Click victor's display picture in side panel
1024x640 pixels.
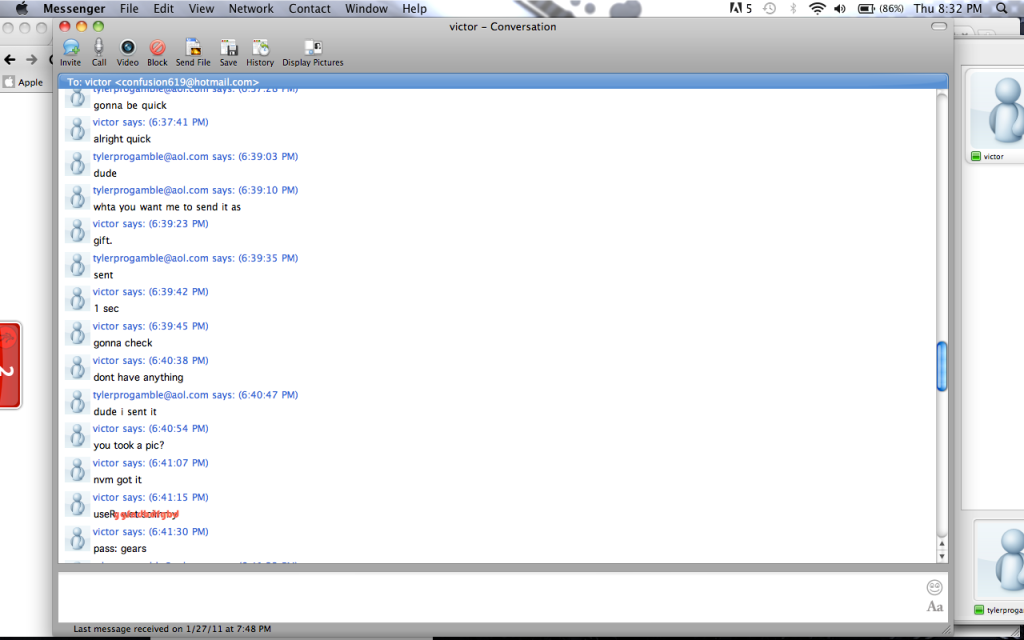pos(997,110)
